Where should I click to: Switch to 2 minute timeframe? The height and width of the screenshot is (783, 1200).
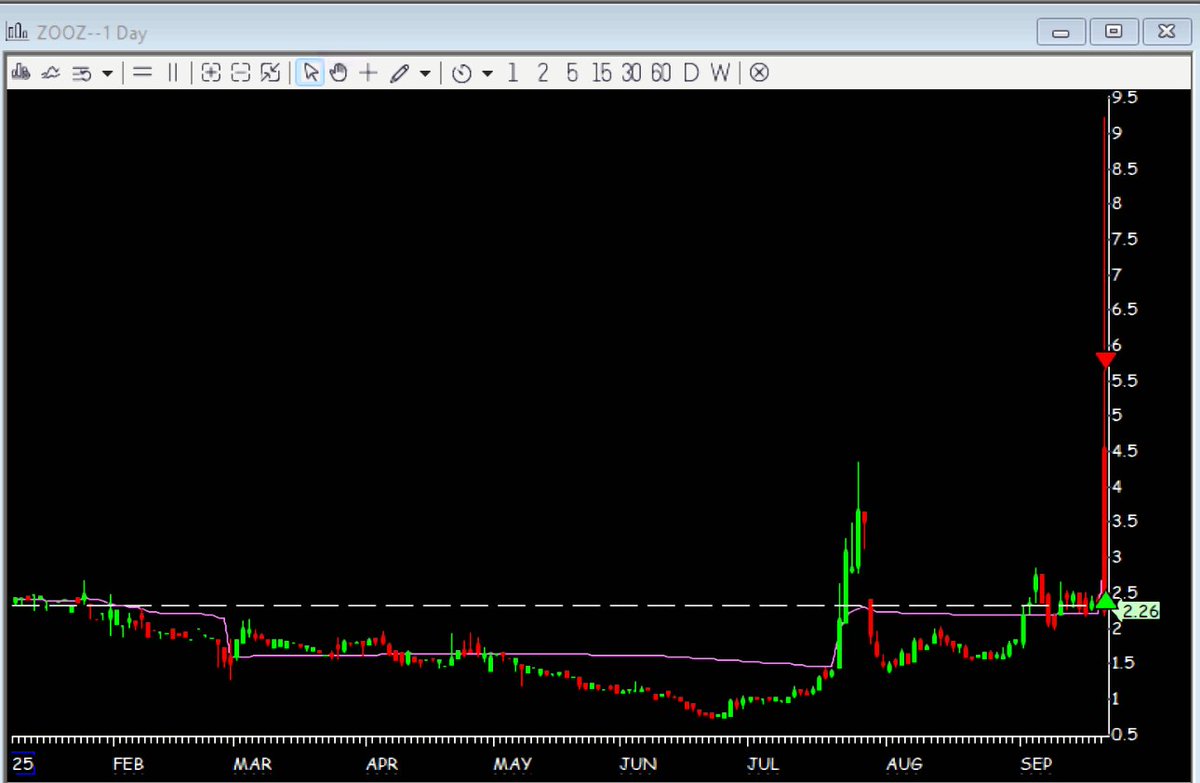(542, 73)
